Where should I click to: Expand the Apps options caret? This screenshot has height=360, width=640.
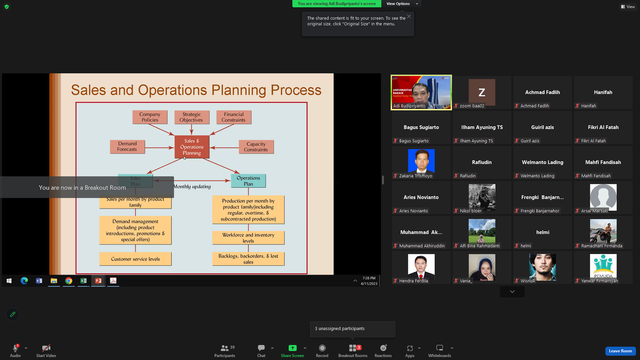(419, 348)
